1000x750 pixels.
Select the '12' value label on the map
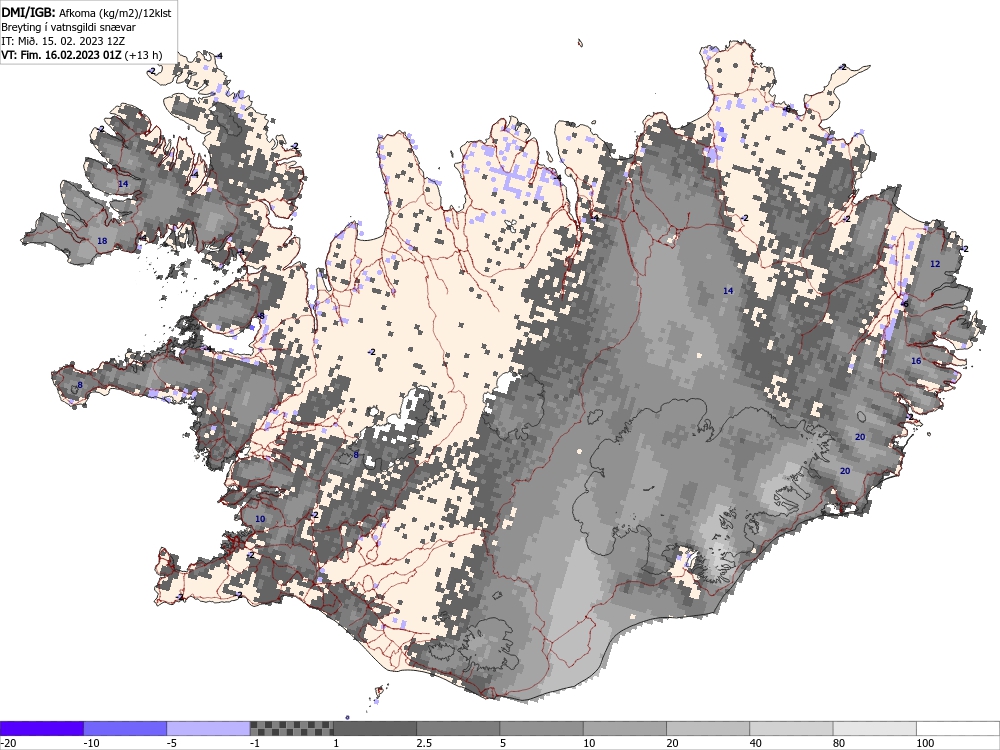tap(935, 263)
